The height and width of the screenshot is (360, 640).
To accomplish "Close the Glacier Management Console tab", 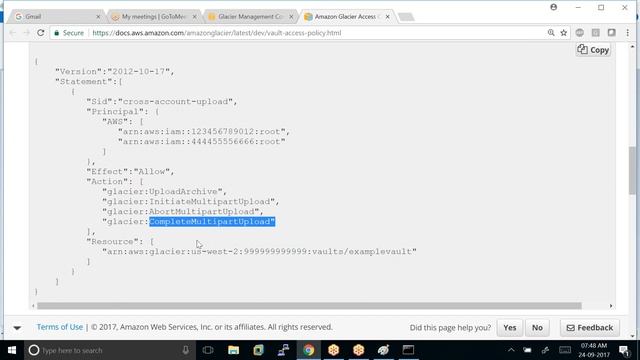I will click(291, 17).
